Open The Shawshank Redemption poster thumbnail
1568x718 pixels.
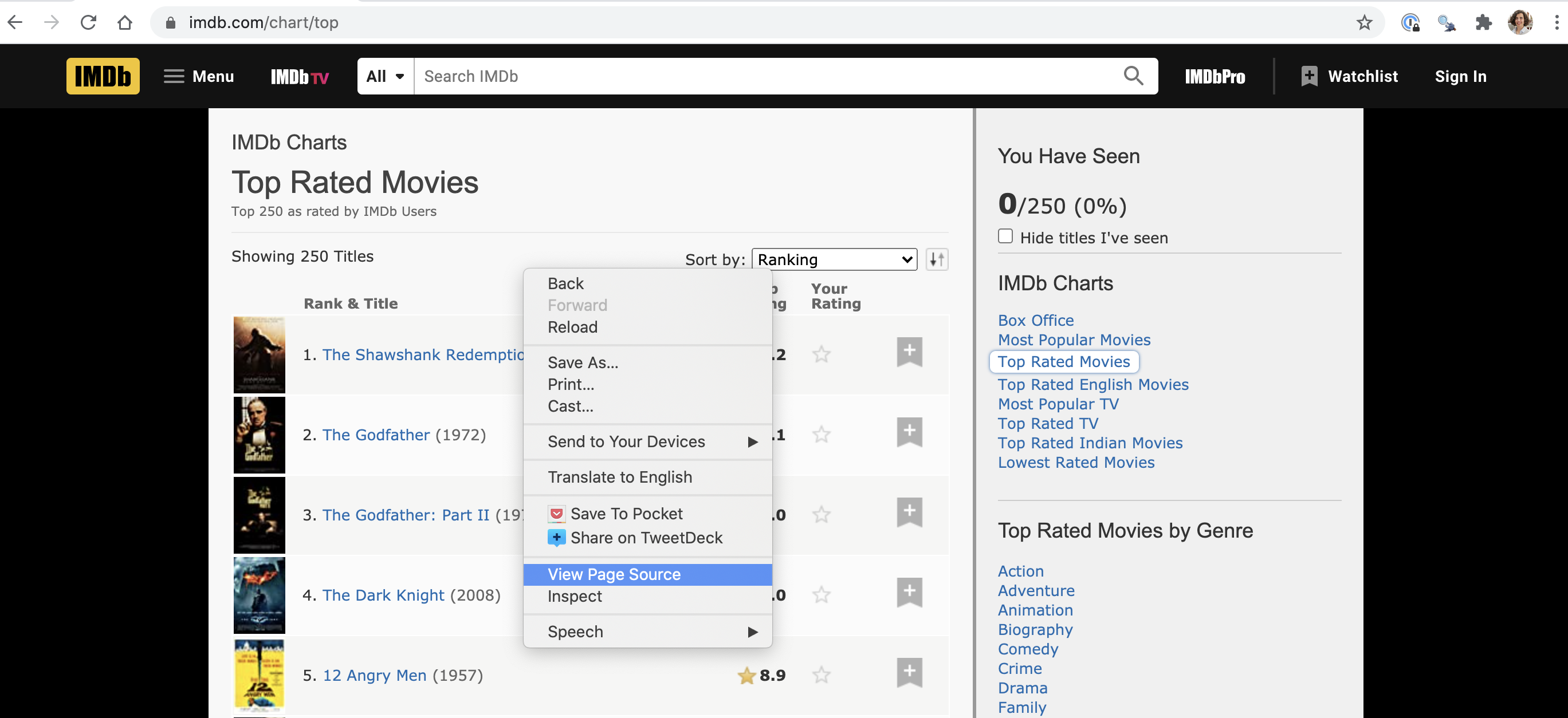(x=260, y=355)
